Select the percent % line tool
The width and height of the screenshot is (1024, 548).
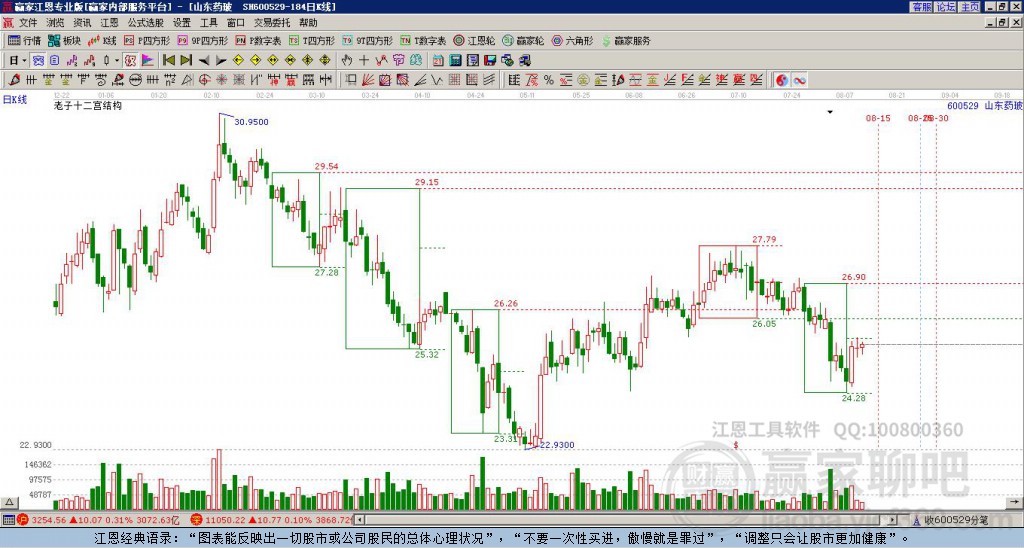click(549, 80)
